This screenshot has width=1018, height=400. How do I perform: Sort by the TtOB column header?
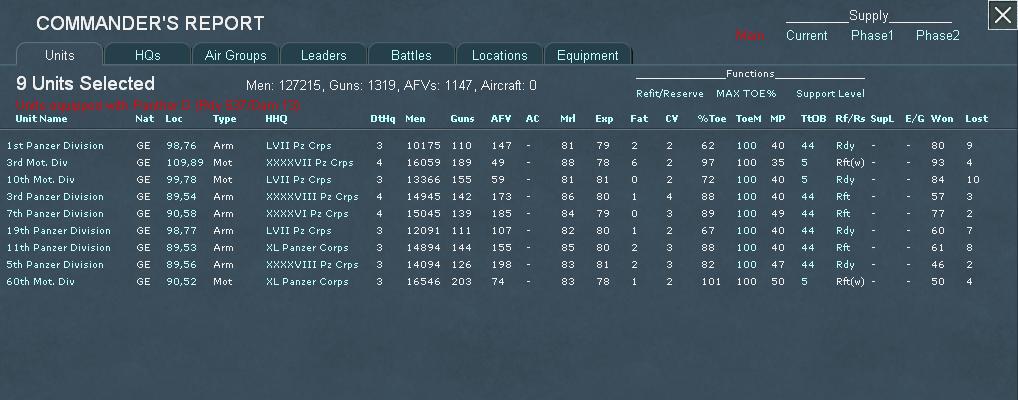click(813, 119)
